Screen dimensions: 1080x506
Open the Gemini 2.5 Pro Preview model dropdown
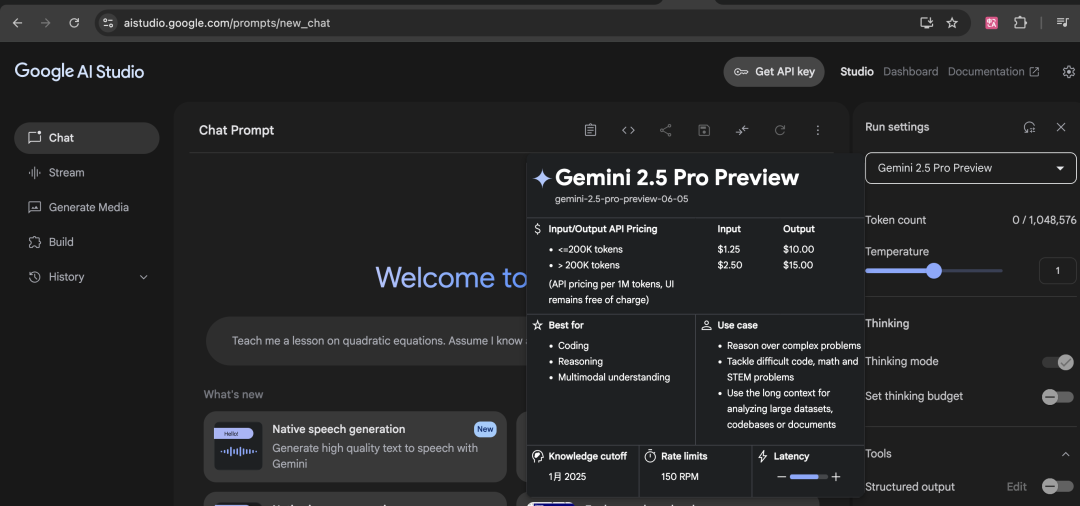coord(970,168)
